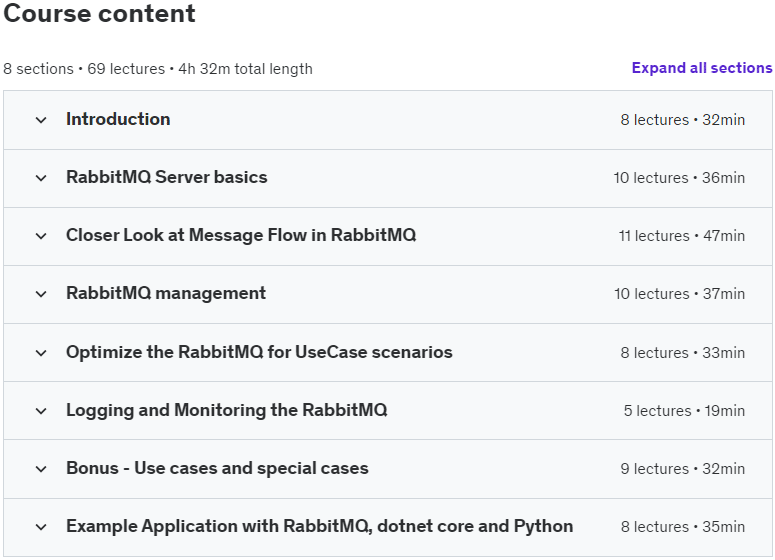Image resolution: width=775 pixels, height=560 pixels.
Task: Click the 8 lectures • 33min label
Action: pos(683,352)
